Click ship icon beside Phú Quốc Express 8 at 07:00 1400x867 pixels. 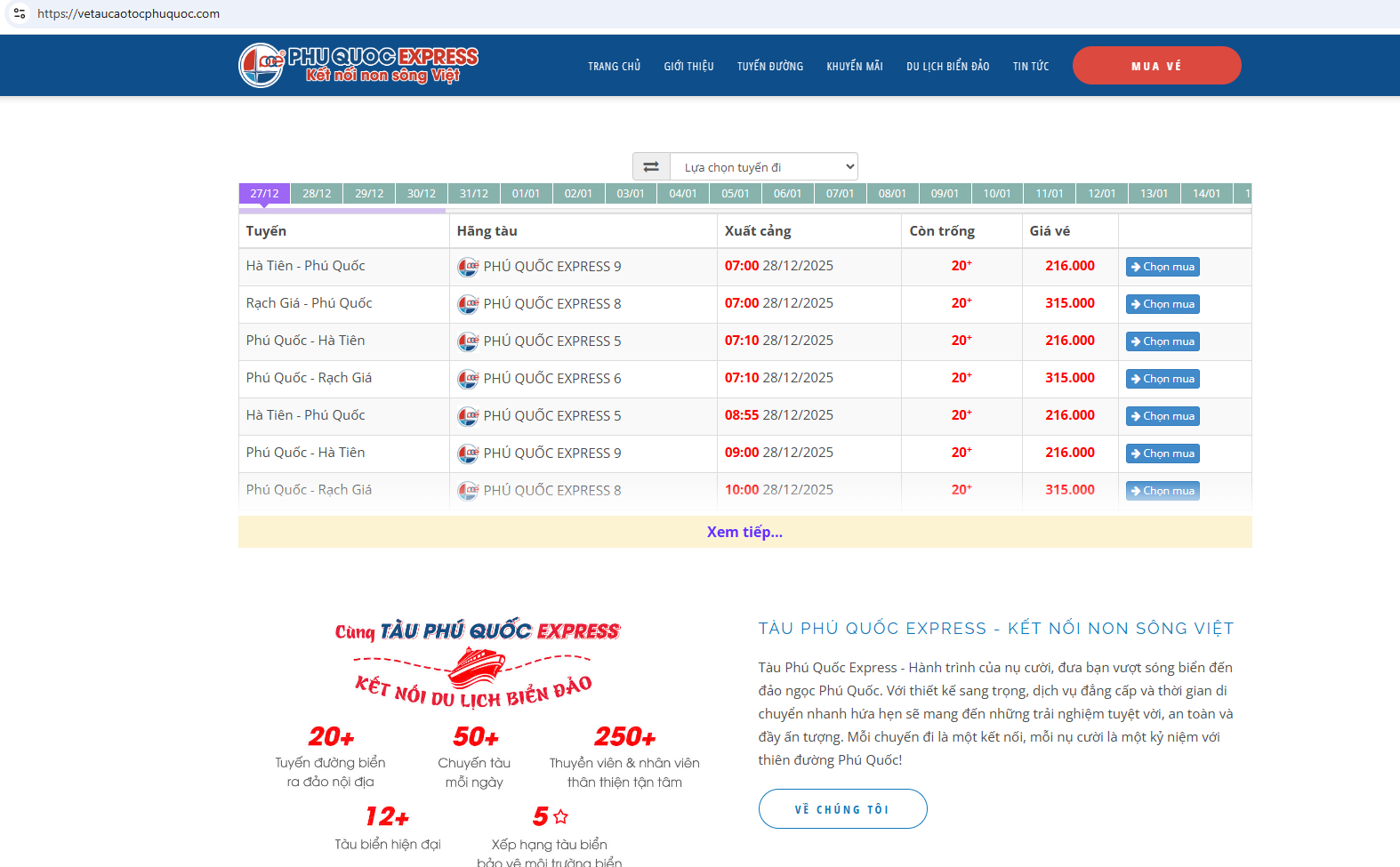coord(468,304)
